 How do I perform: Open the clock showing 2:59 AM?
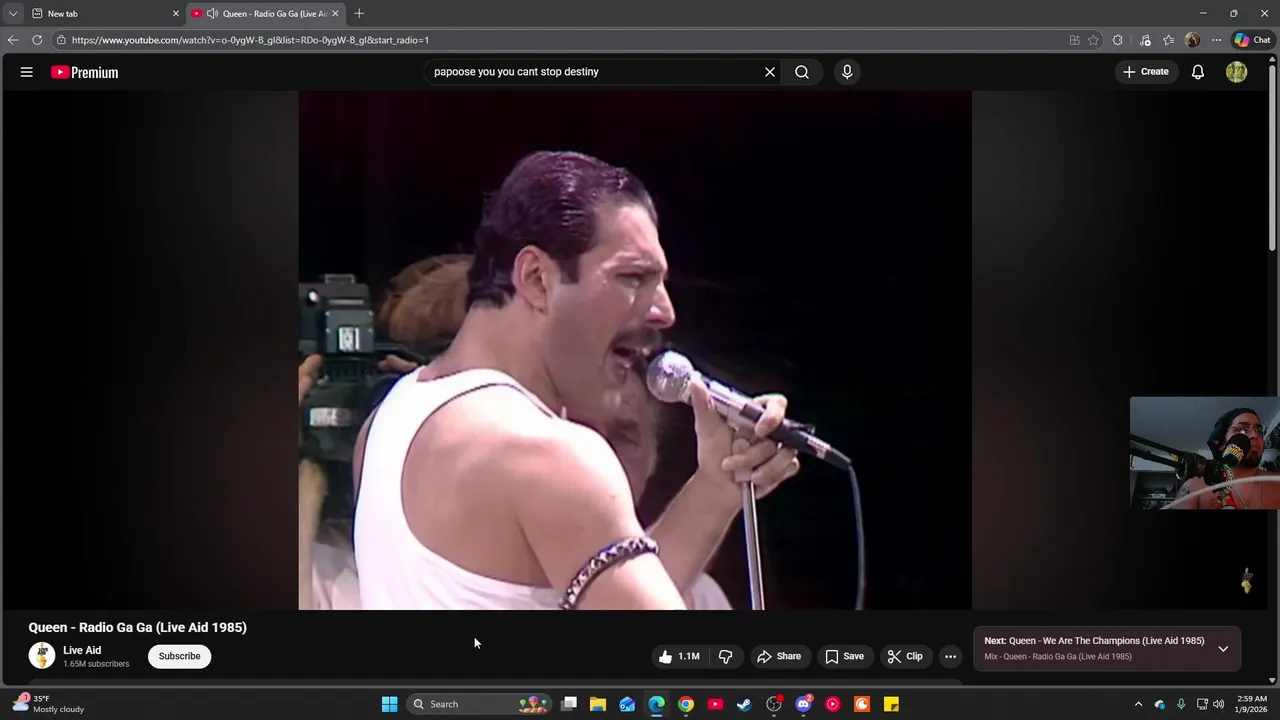[1252, 704]
